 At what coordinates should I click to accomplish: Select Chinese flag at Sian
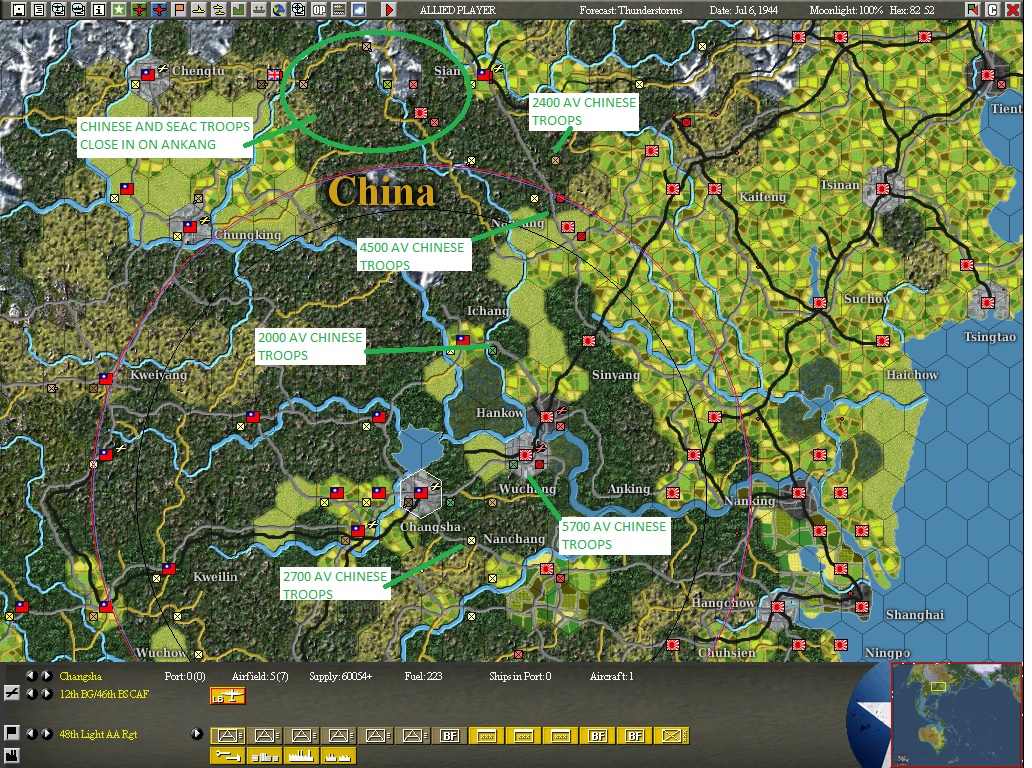pos(484,74)
